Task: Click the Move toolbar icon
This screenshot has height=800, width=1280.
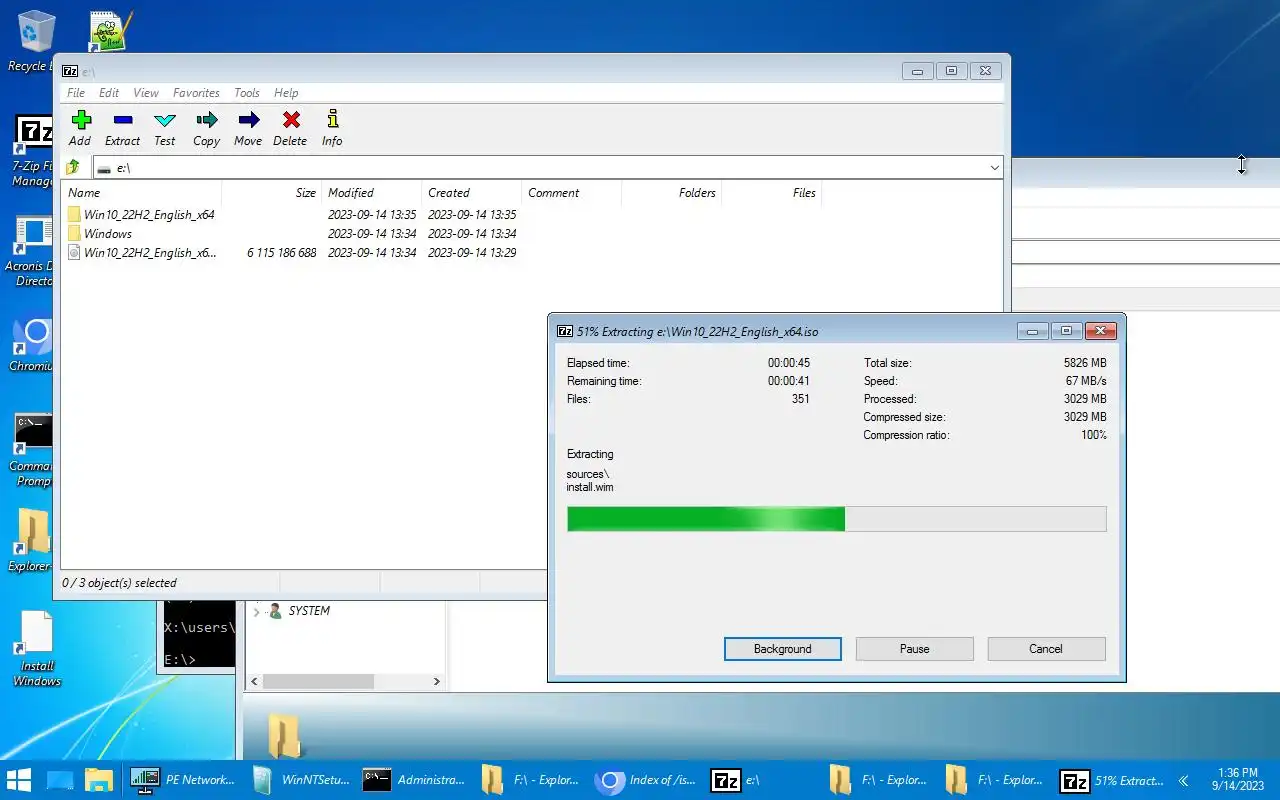Action: point(248,128)
